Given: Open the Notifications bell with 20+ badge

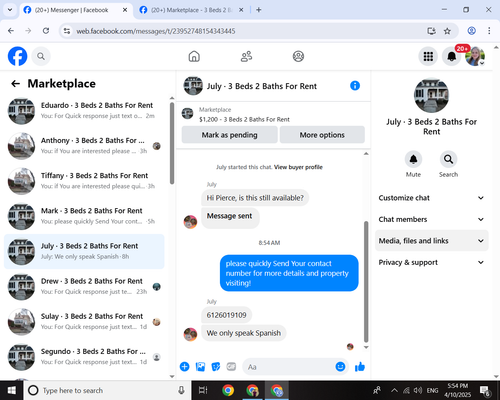Looking at the screenshot, I should click(452, 56).
